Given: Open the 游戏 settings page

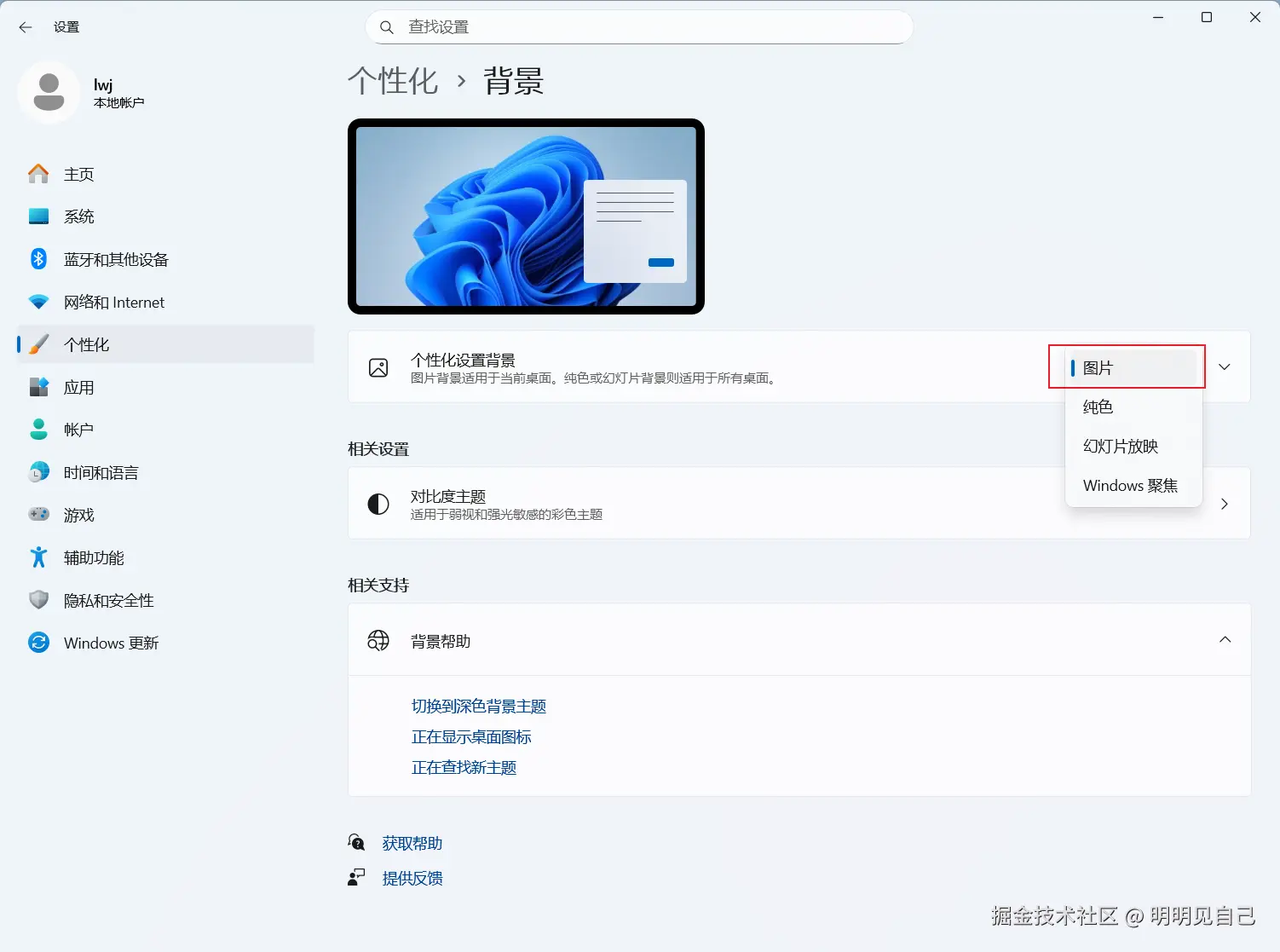Looking at the screenshot, I should pyautogui.click(x=166, y=515).
